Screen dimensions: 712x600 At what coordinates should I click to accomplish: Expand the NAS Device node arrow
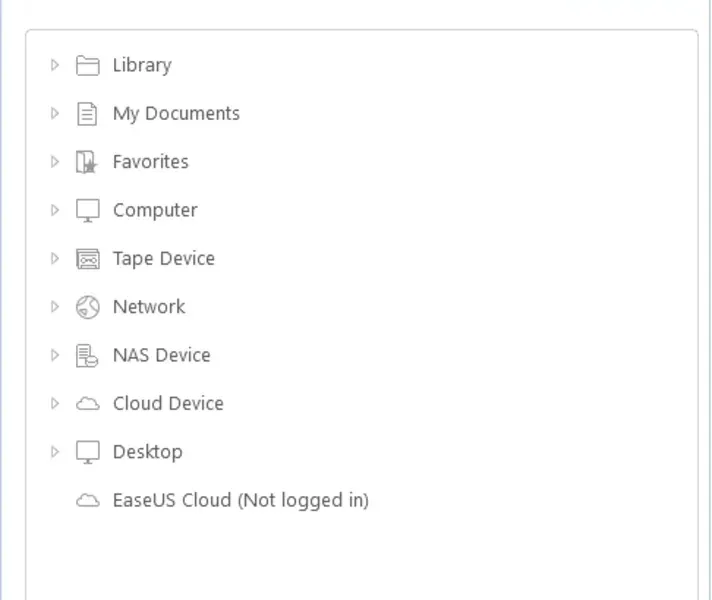coord(55,355)
